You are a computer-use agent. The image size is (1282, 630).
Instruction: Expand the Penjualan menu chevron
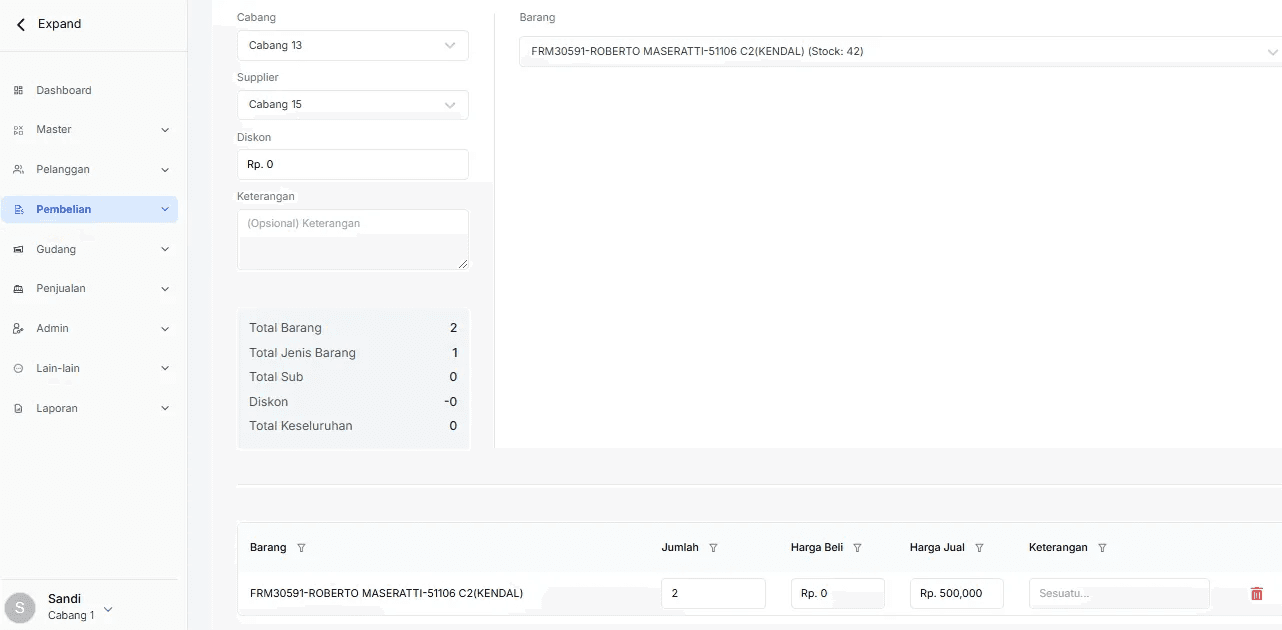(x=165, y=289)
